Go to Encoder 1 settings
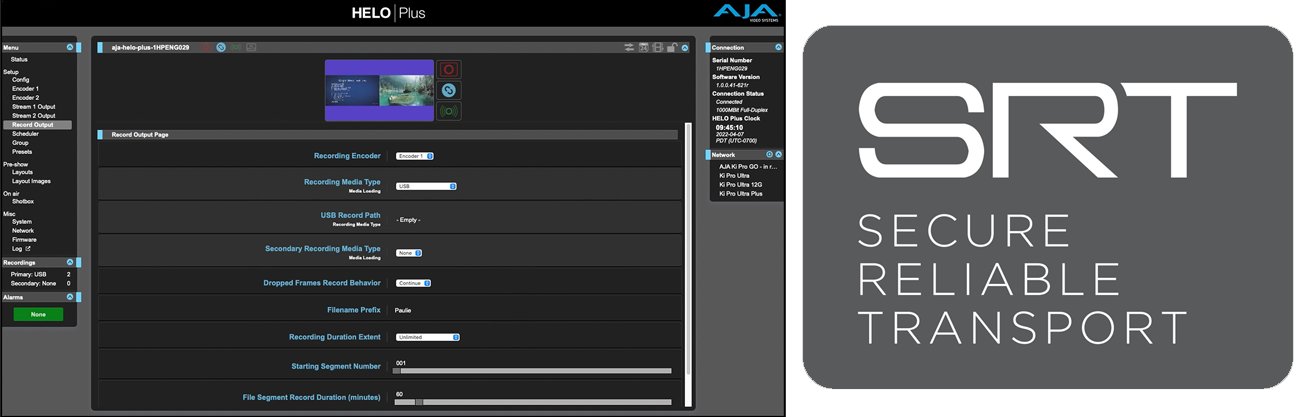Image resolution: width=1312 pixels, height=417 pixels. coord(25,88)
